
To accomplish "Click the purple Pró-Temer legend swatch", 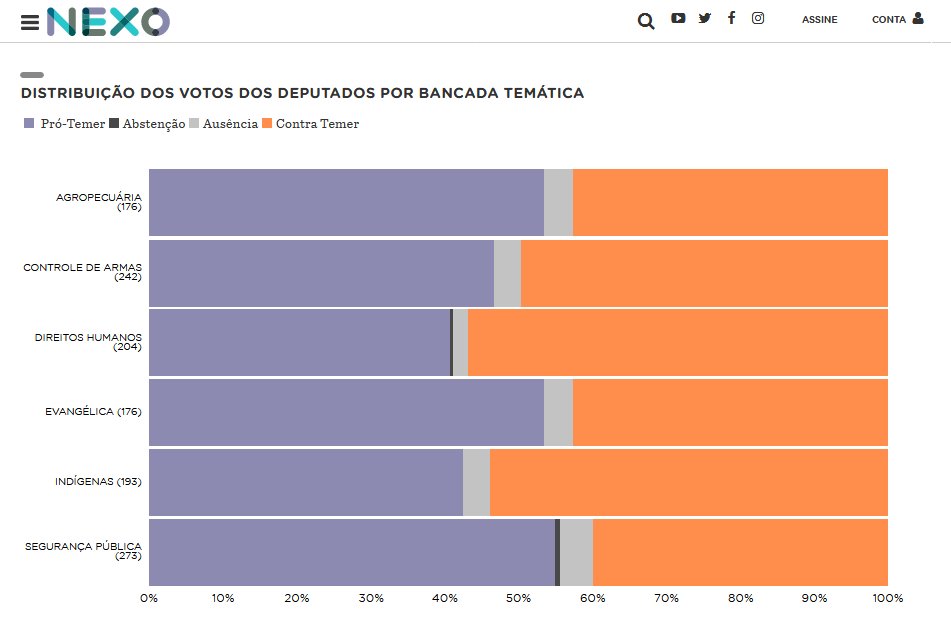I will (29, 124).
